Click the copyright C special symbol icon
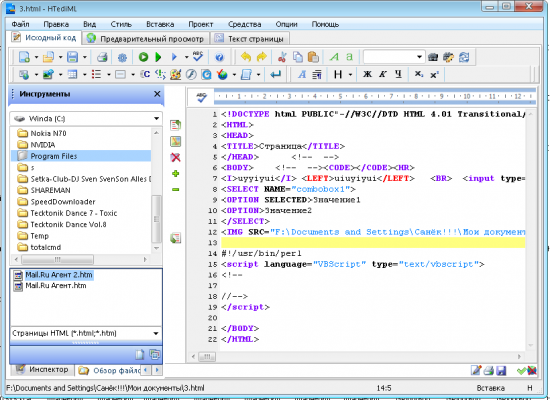Viewport: 550px width, 400px height. point(145,74)
